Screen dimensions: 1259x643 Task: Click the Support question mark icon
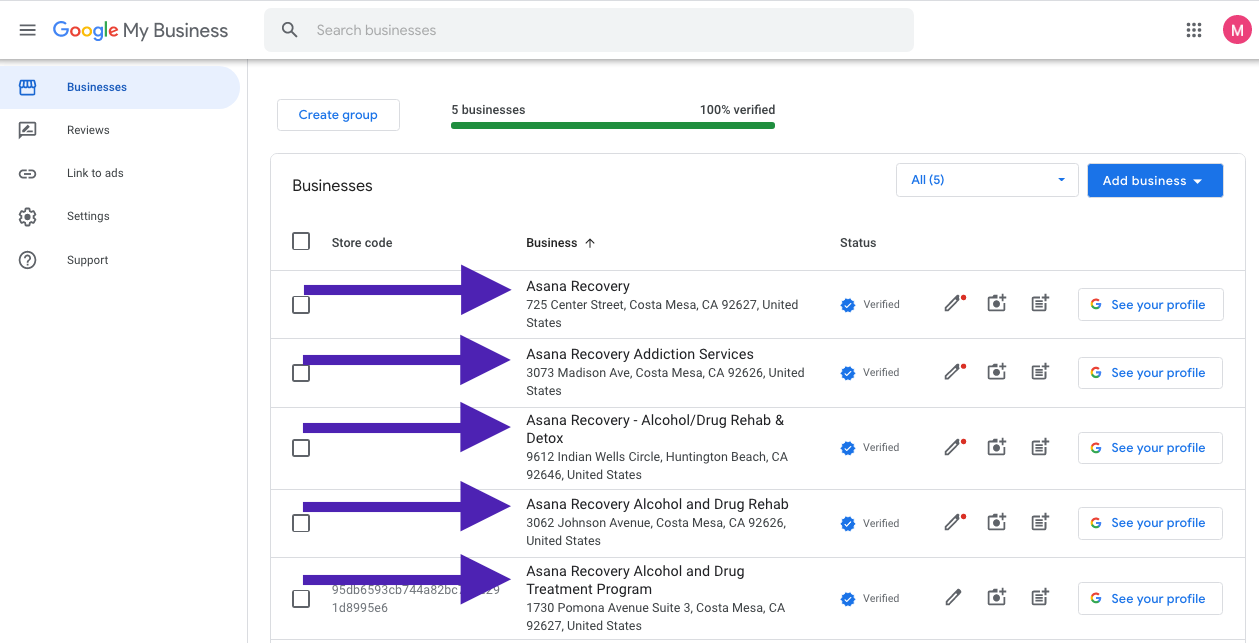tap(28, 260)
